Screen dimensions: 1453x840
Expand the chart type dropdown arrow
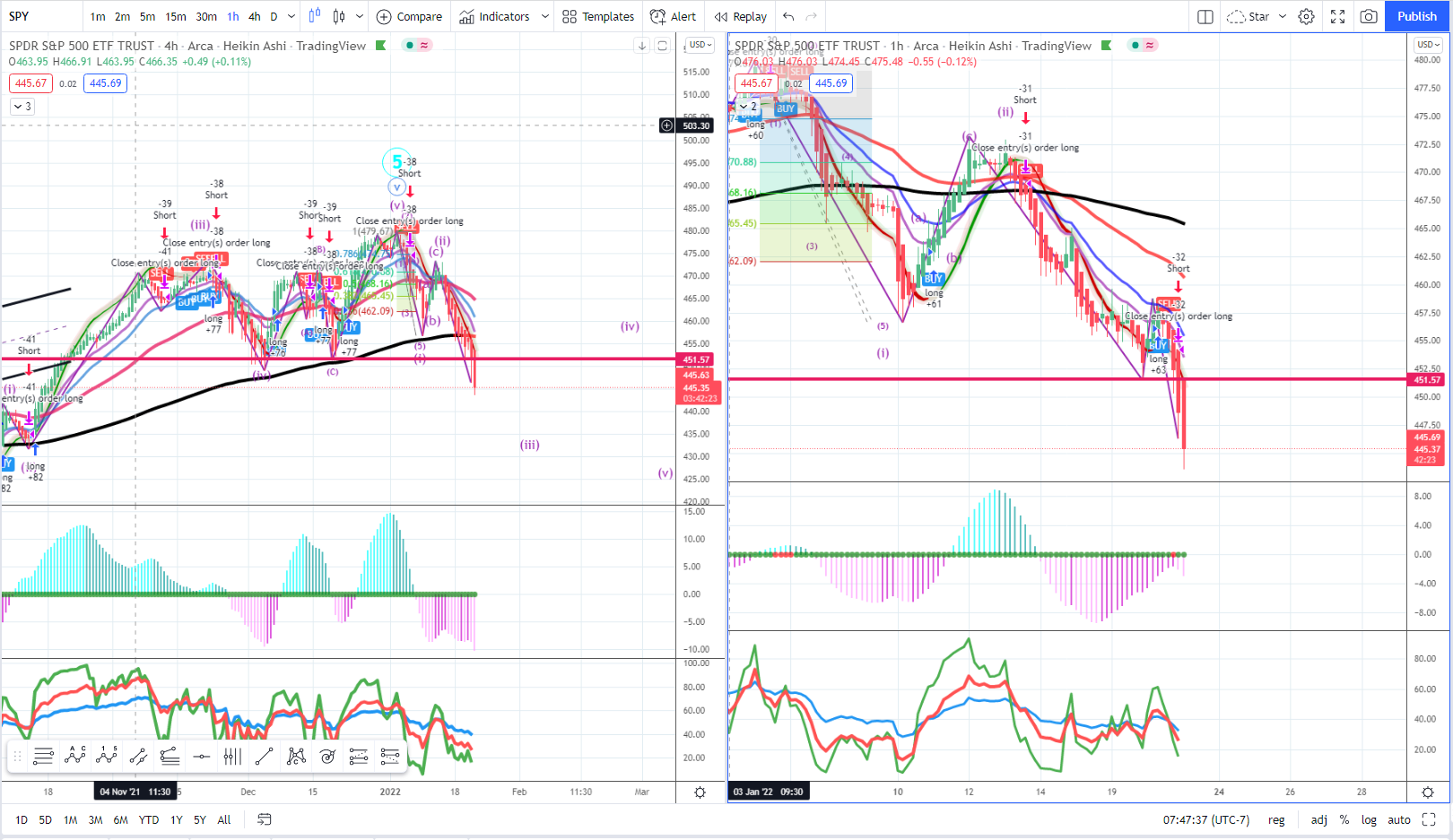point(360,16)
